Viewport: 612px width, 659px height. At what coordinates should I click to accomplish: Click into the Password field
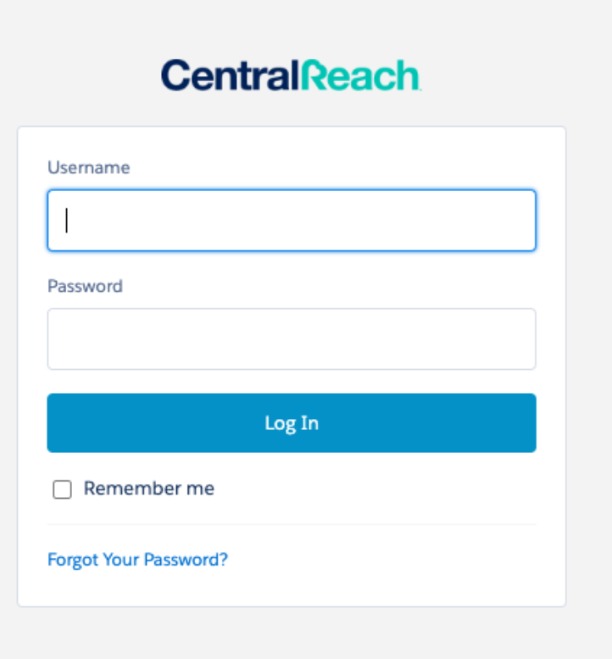tap(291, 339)
